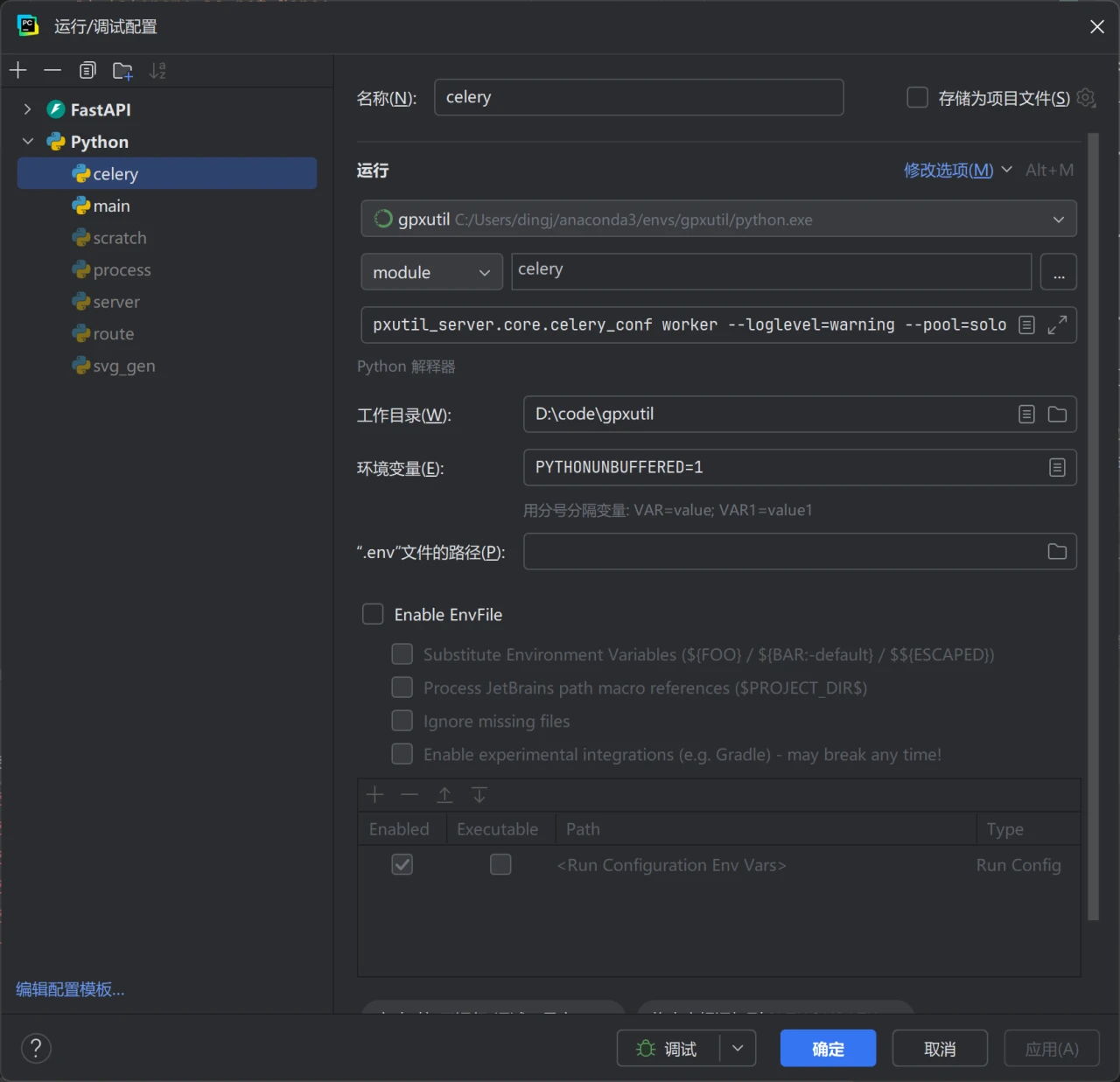Sort configurations alphabetically
The image size is (1120, 1082).
(x=157, y=71)
